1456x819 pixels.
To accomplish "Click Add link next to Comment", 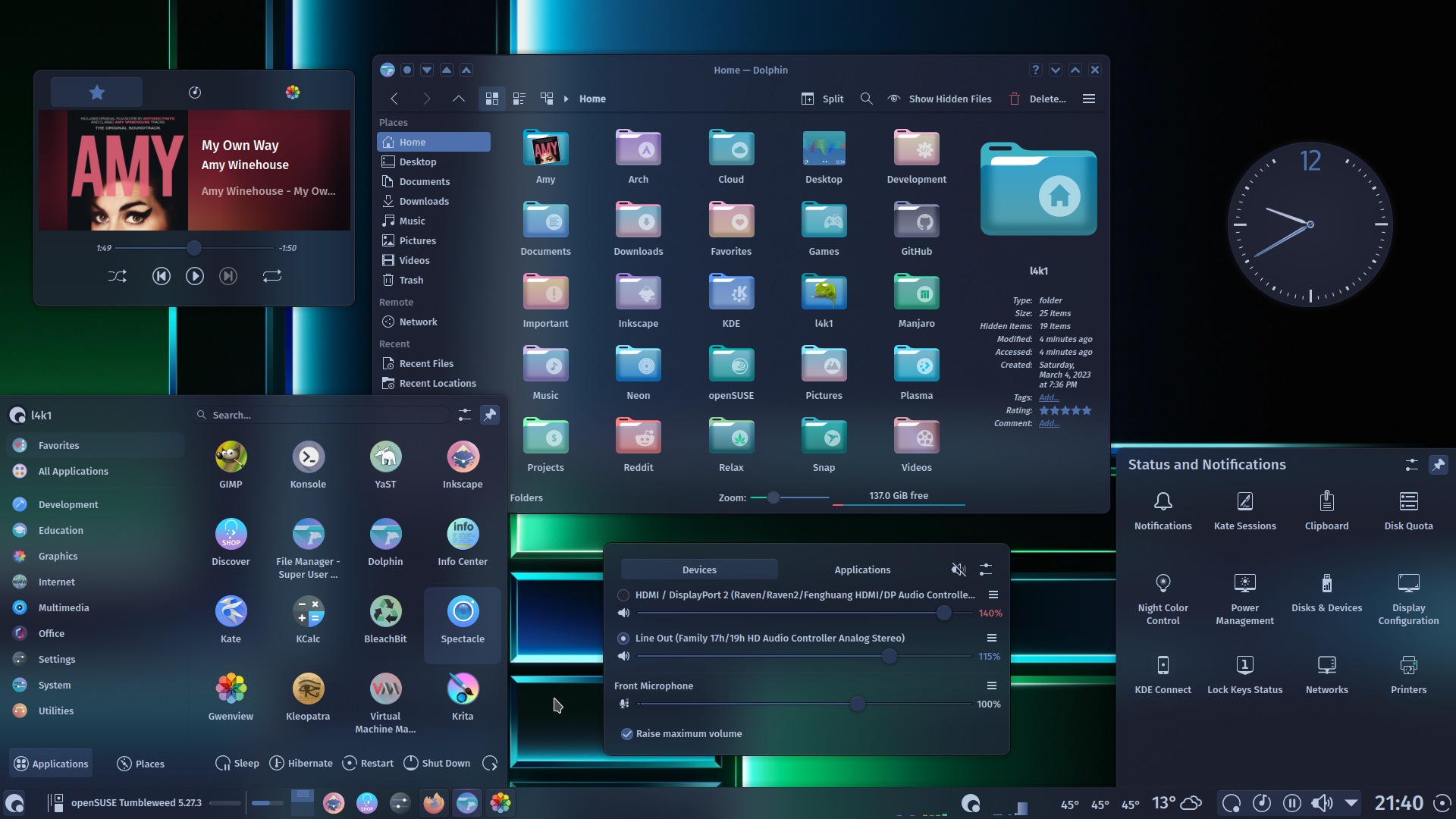I will tap(1049, 423).
